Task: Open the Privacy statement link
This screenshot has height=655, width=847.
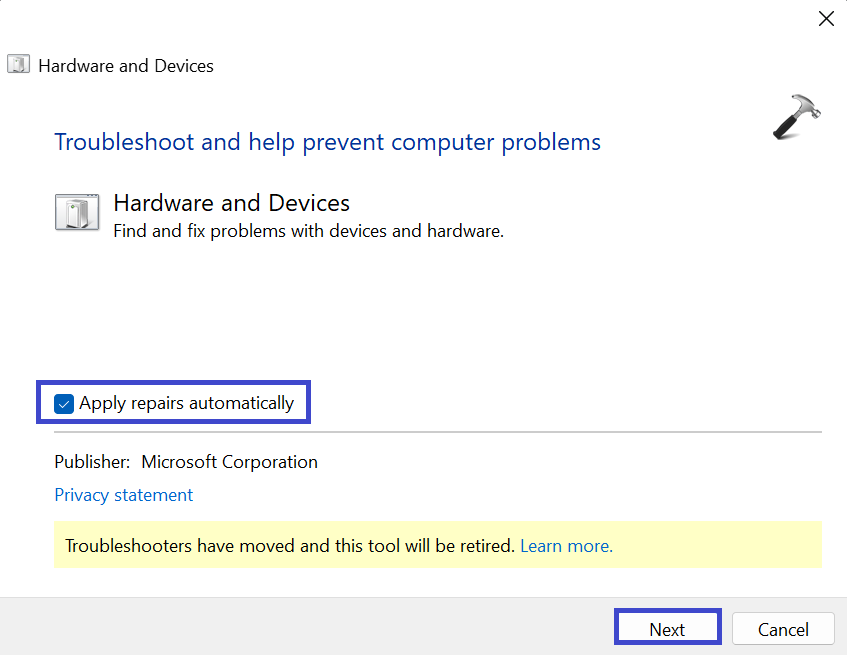Action: click(x=124, y=495)
